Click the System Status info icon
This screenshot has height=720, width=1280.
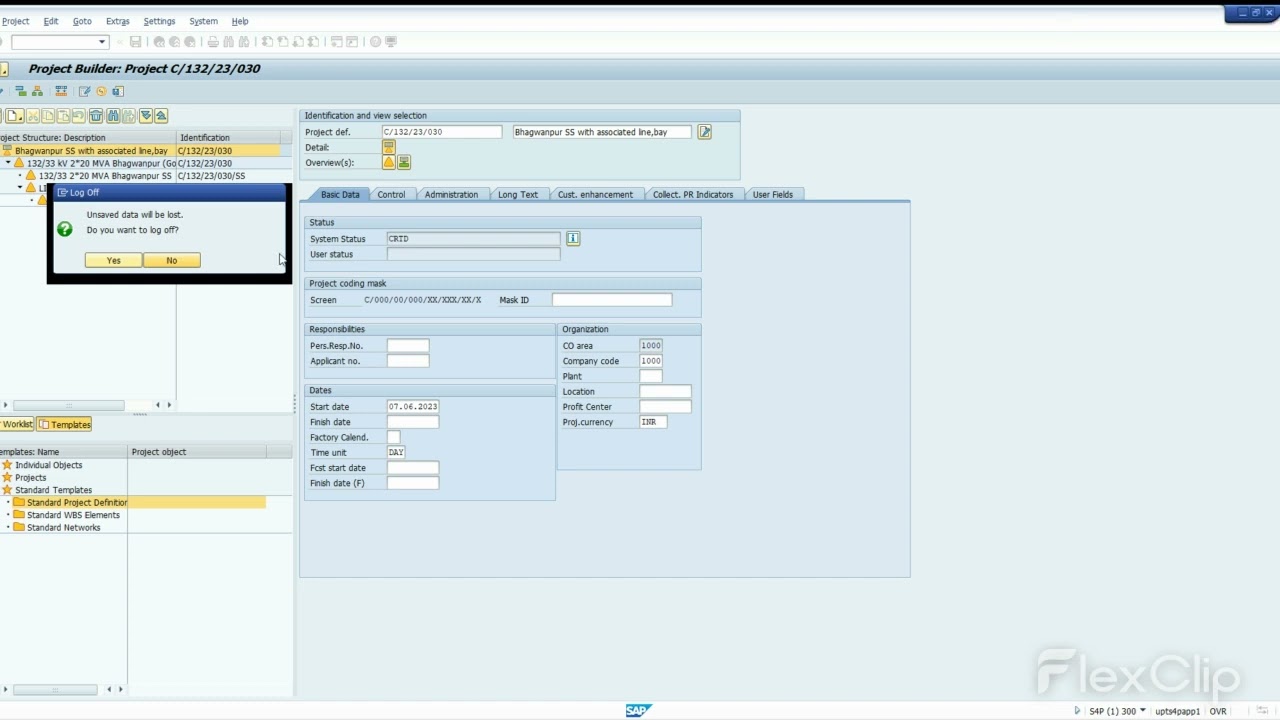click(573, 239)
